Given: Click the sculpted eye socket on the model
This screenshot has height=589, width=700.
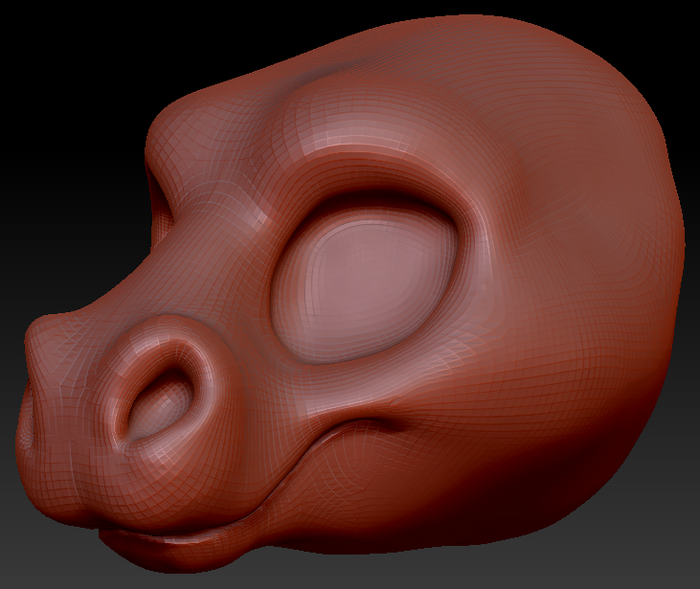Looking at the screenshot, I should (x=366, y=279).
